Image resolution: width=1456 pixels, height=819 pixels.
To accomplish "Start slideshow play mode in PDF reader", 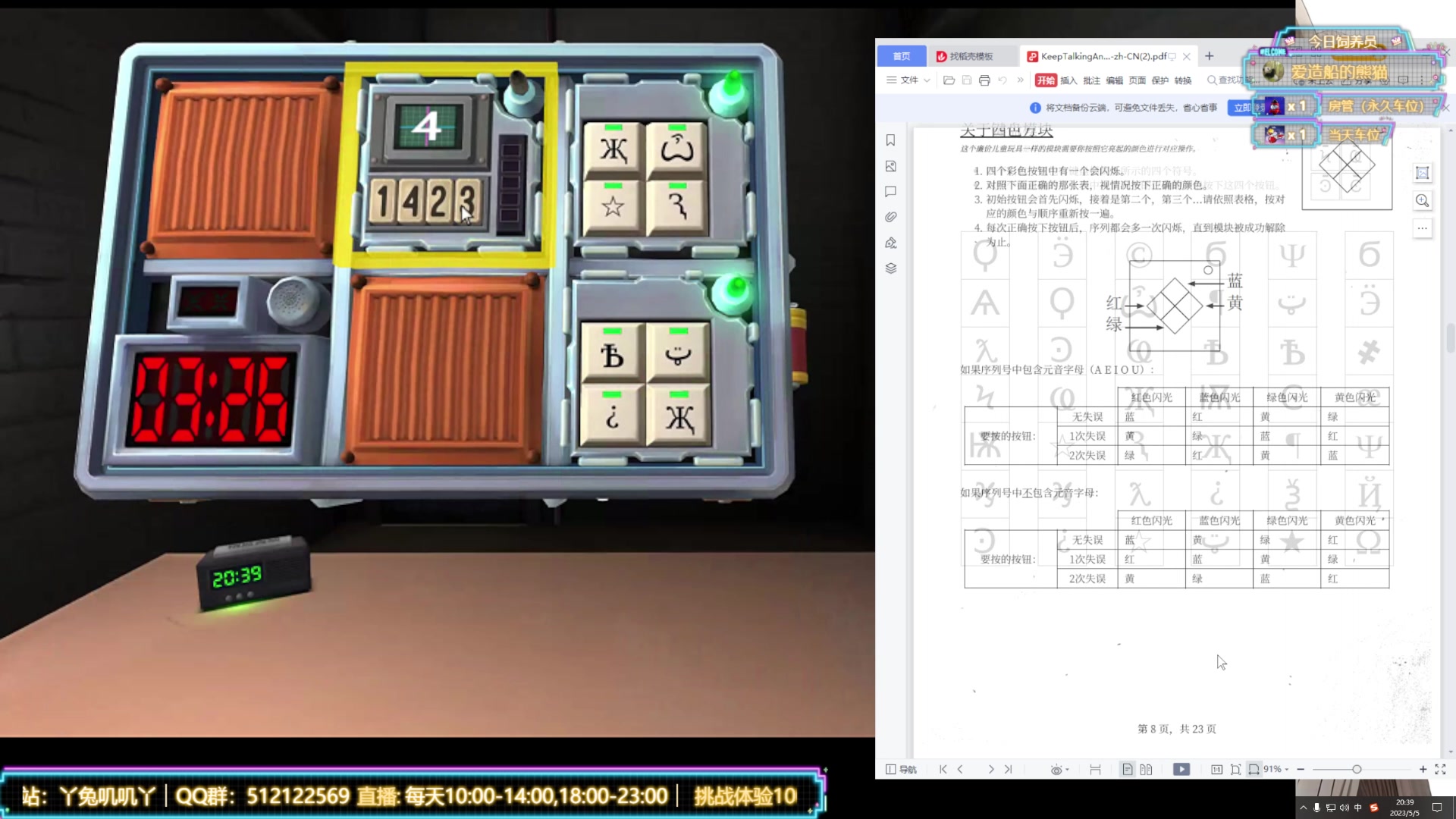I will [1181, 769].
